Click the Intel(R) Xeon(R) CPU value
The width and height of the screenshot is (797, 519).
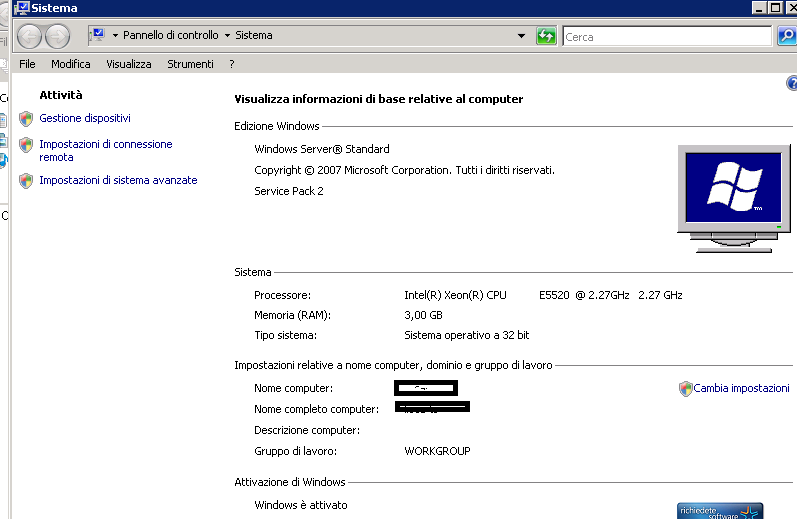pyautogui.click(x=455, y=295)
